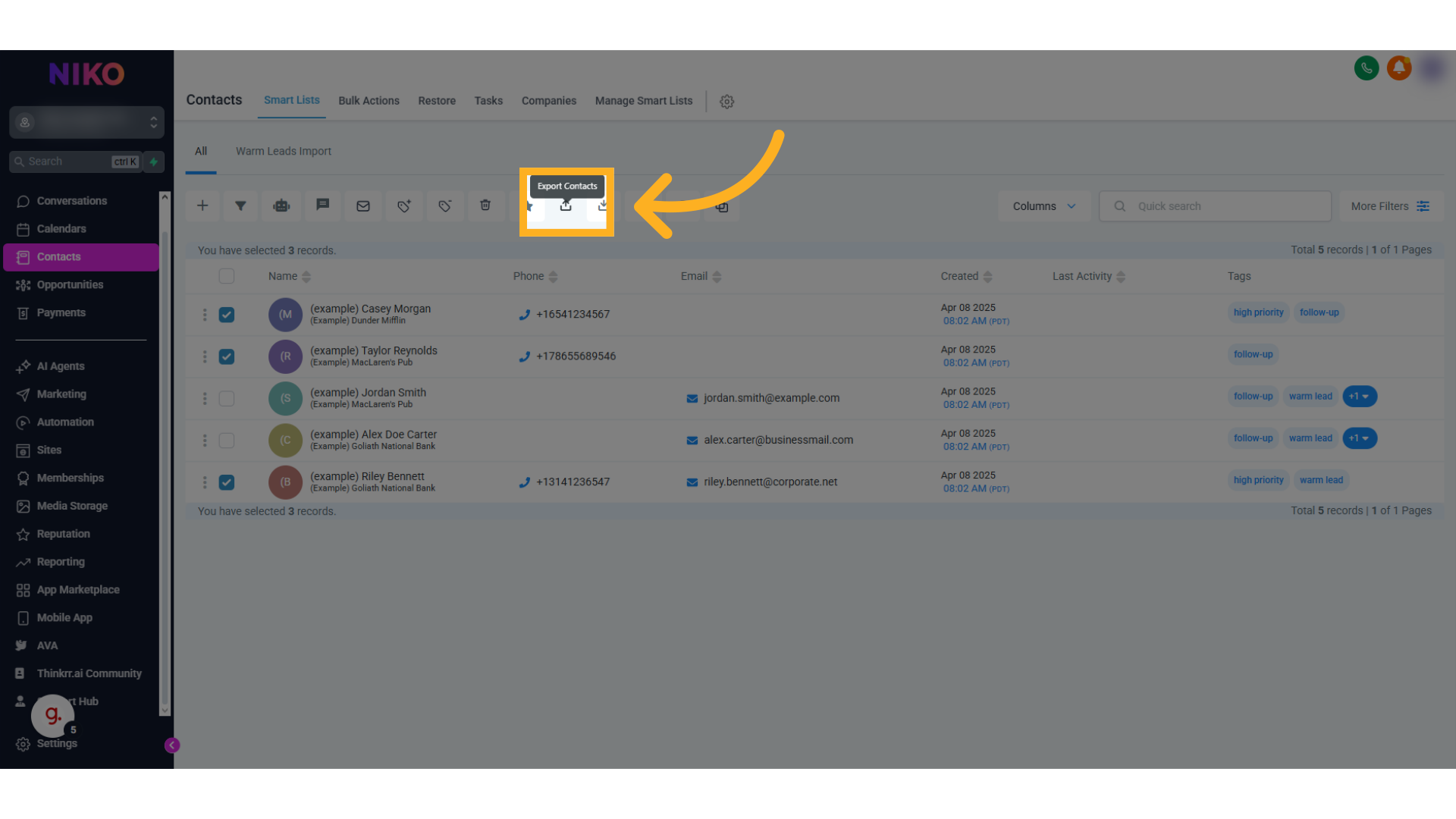Click the Export Contacts icon
Screen dimensions: 1456x819
pos(566,206)
